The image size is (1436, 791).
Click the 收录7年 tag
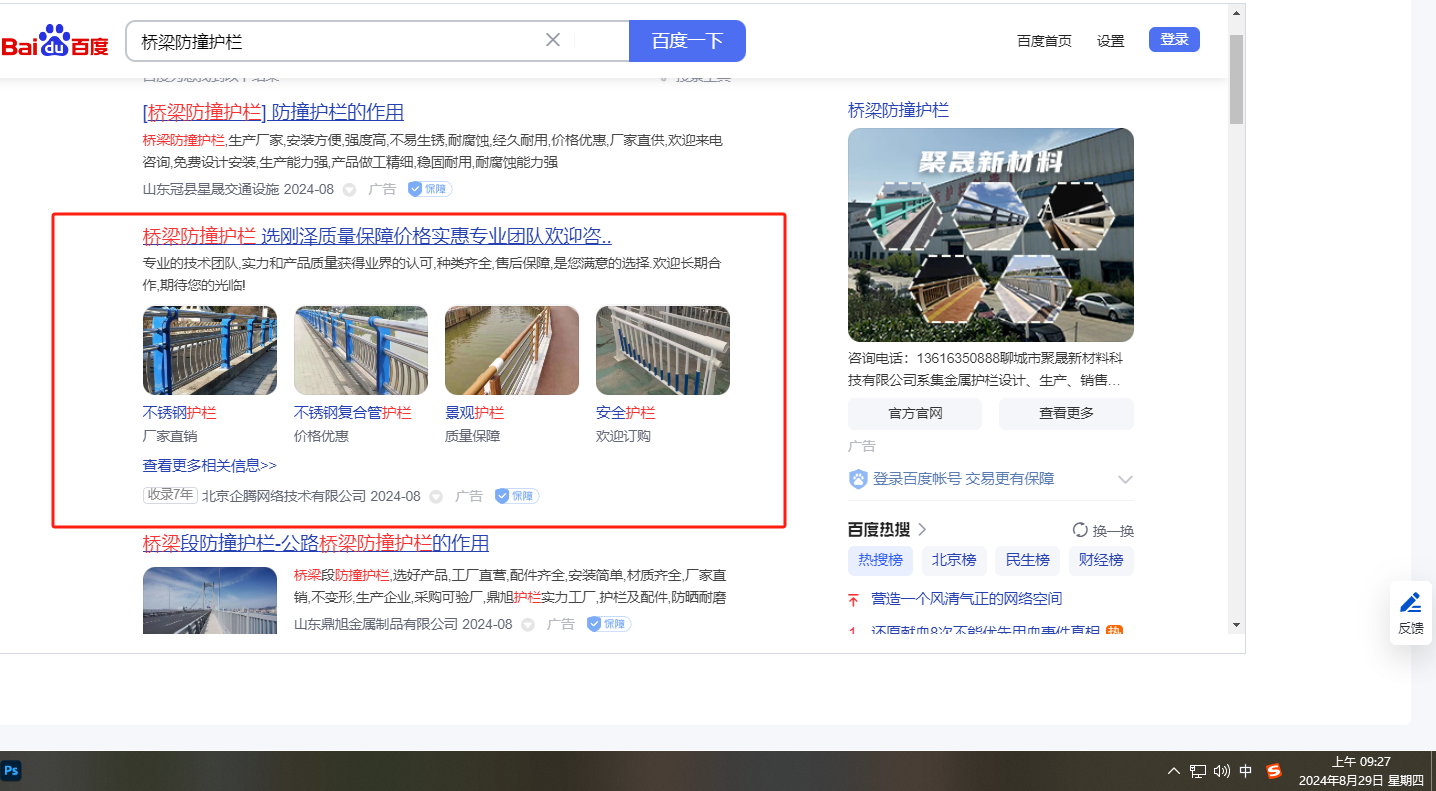pos(170,495)
